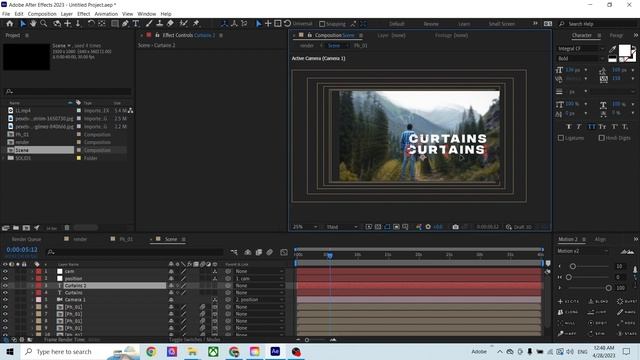Open the Bold font style dropdown
The height and width of the screenshot is (360, 640).
[580, 59]
